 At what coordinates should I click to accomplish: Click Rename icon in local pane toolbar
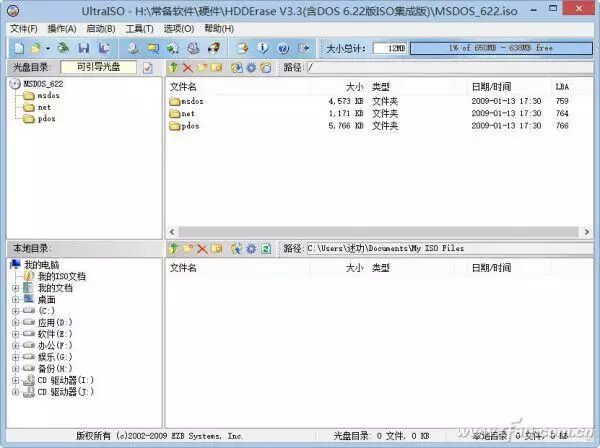(217, 249)
